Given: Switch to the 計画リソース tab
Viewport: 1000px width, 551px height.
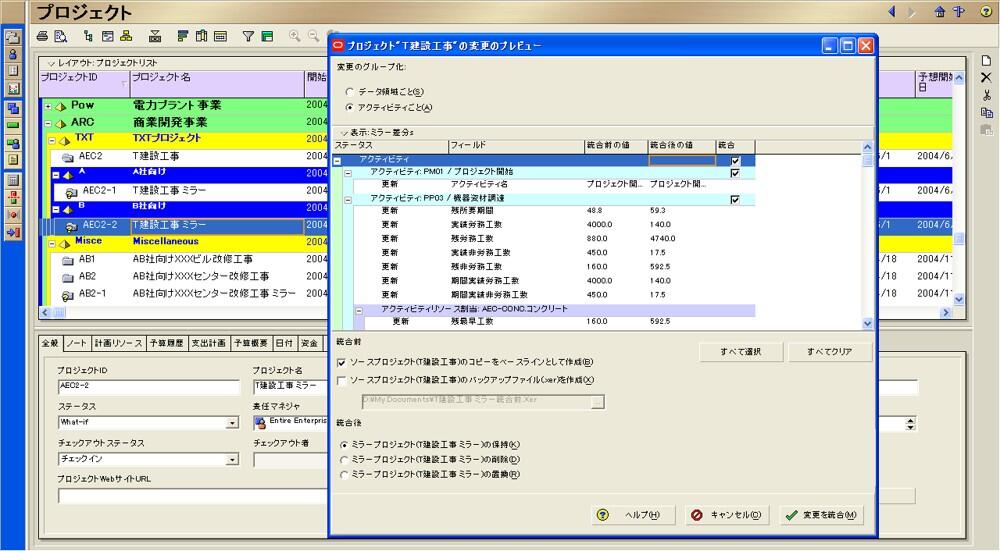Looking at the screenshot, I should point(118,343).
